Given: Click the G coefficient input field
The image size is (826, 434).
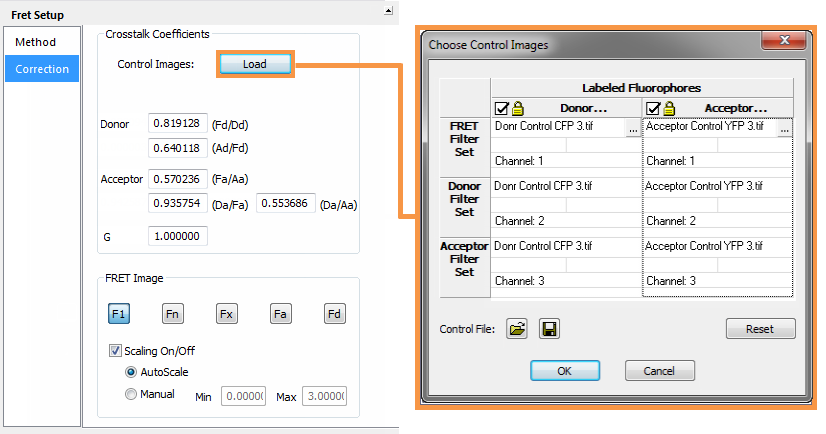Looking at the screenshot, I should tap(178, 237).
